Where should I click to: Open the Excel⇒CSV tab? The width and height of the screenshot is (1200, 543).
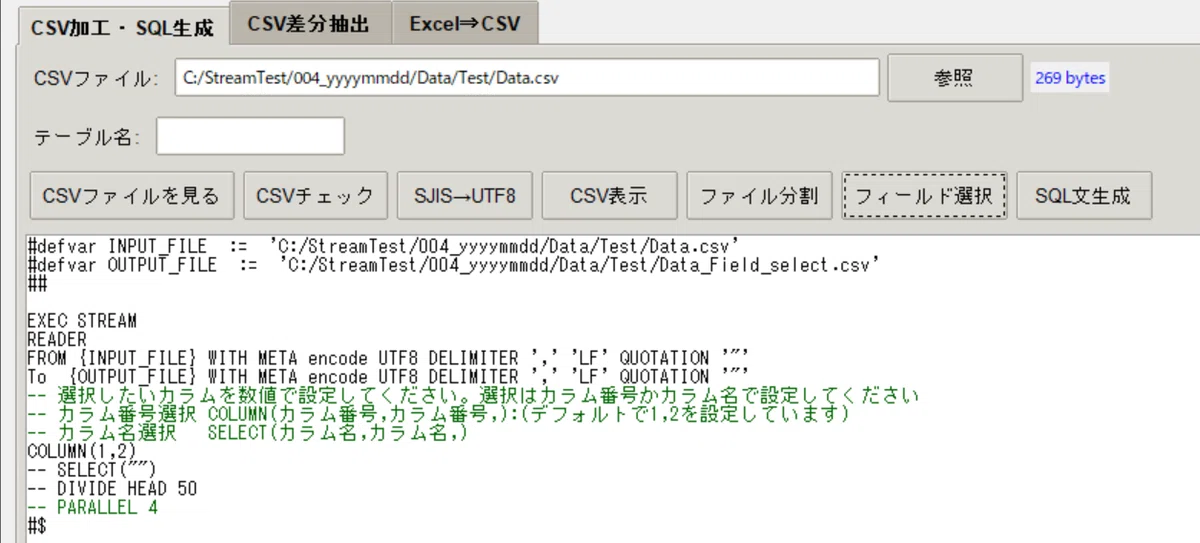464,24
